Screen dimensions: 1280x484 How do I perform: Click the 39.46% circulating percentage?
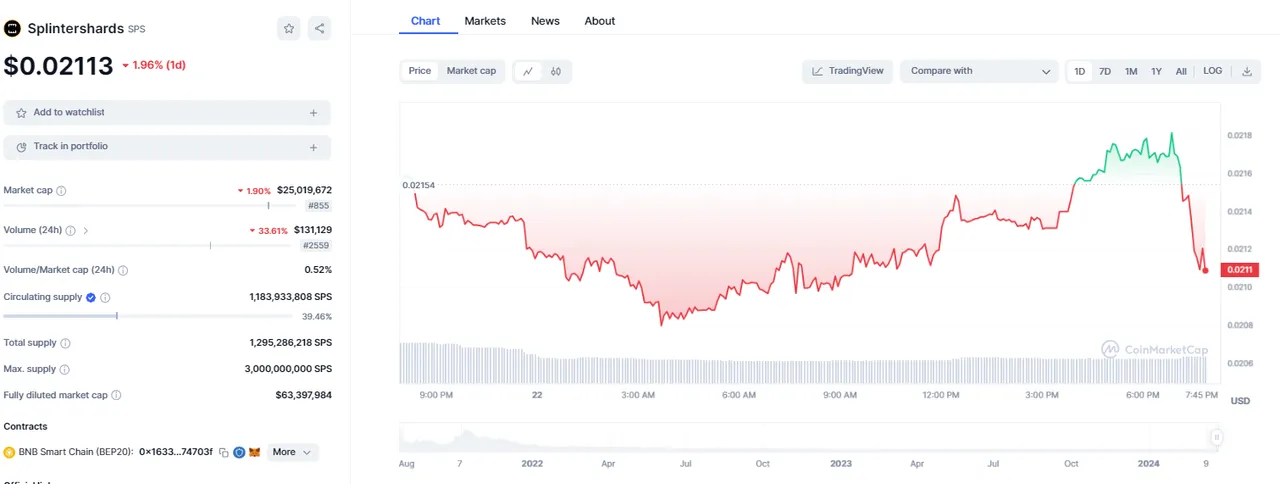[x=317, y=316]
